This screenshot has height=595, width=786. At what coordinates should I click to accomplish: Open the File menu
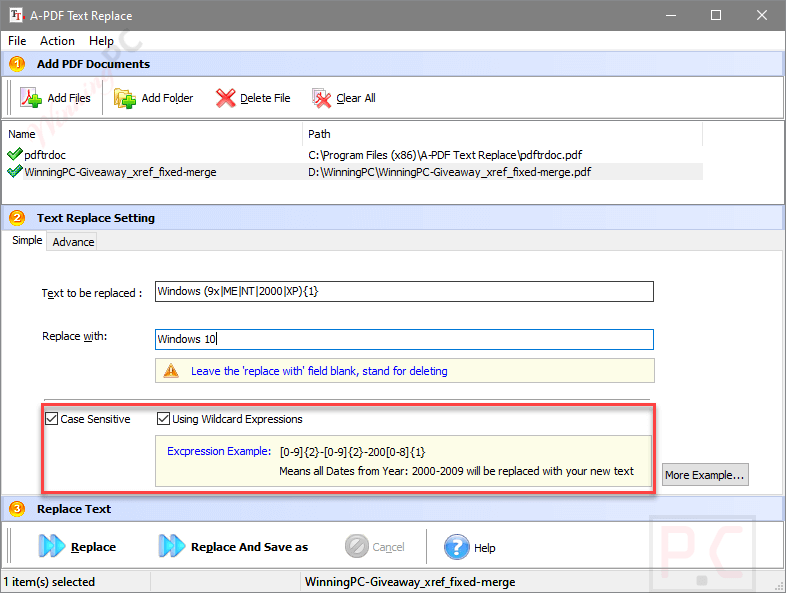pos(17,41)
